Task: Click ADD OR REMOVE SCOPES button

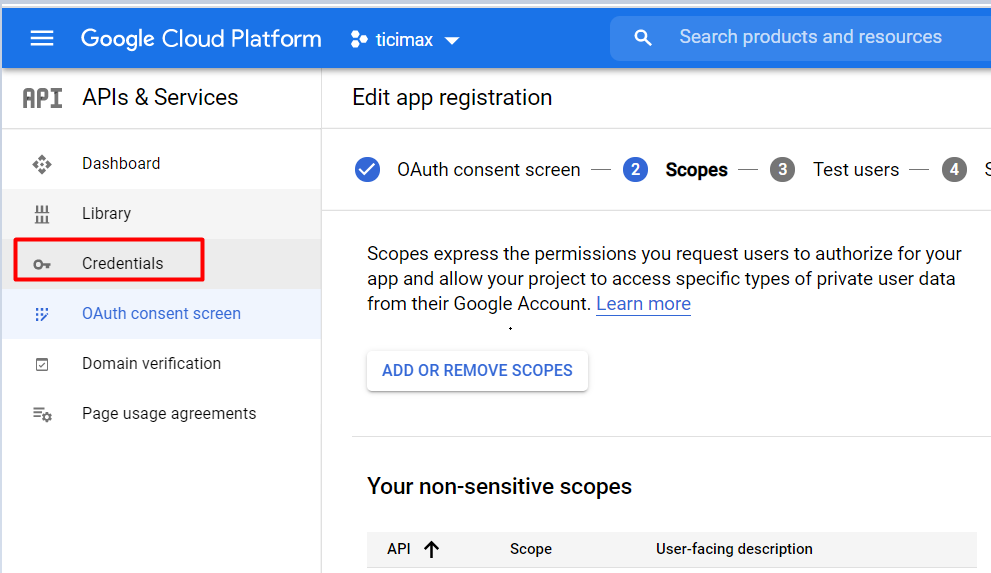Action: tap(477, 370)
